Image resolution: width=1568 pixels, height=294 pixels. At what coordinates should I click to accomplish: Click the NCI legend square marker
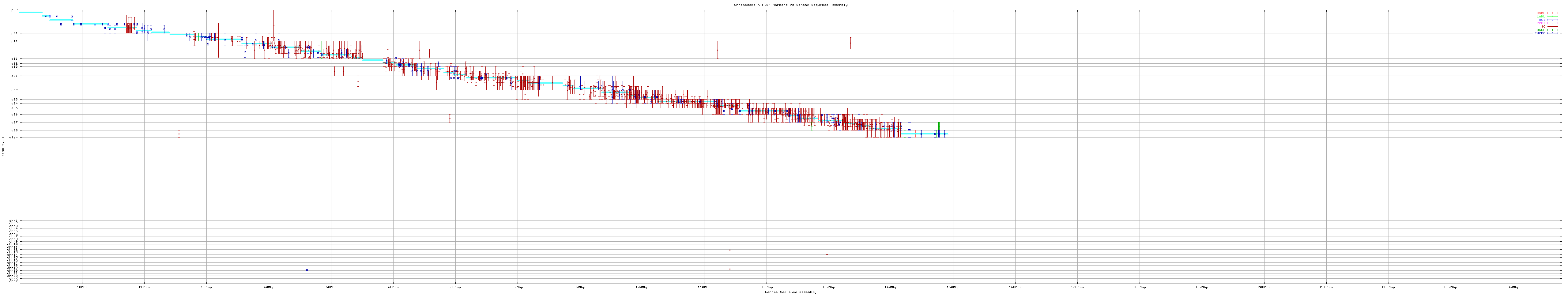tap(1553, 20)
